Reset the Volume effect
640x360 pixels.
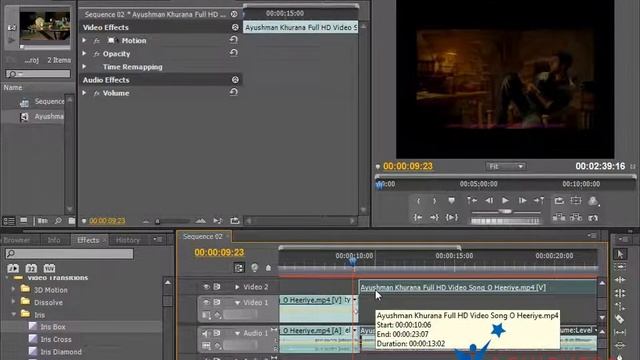pyautogui.click(x=233, y=92)
